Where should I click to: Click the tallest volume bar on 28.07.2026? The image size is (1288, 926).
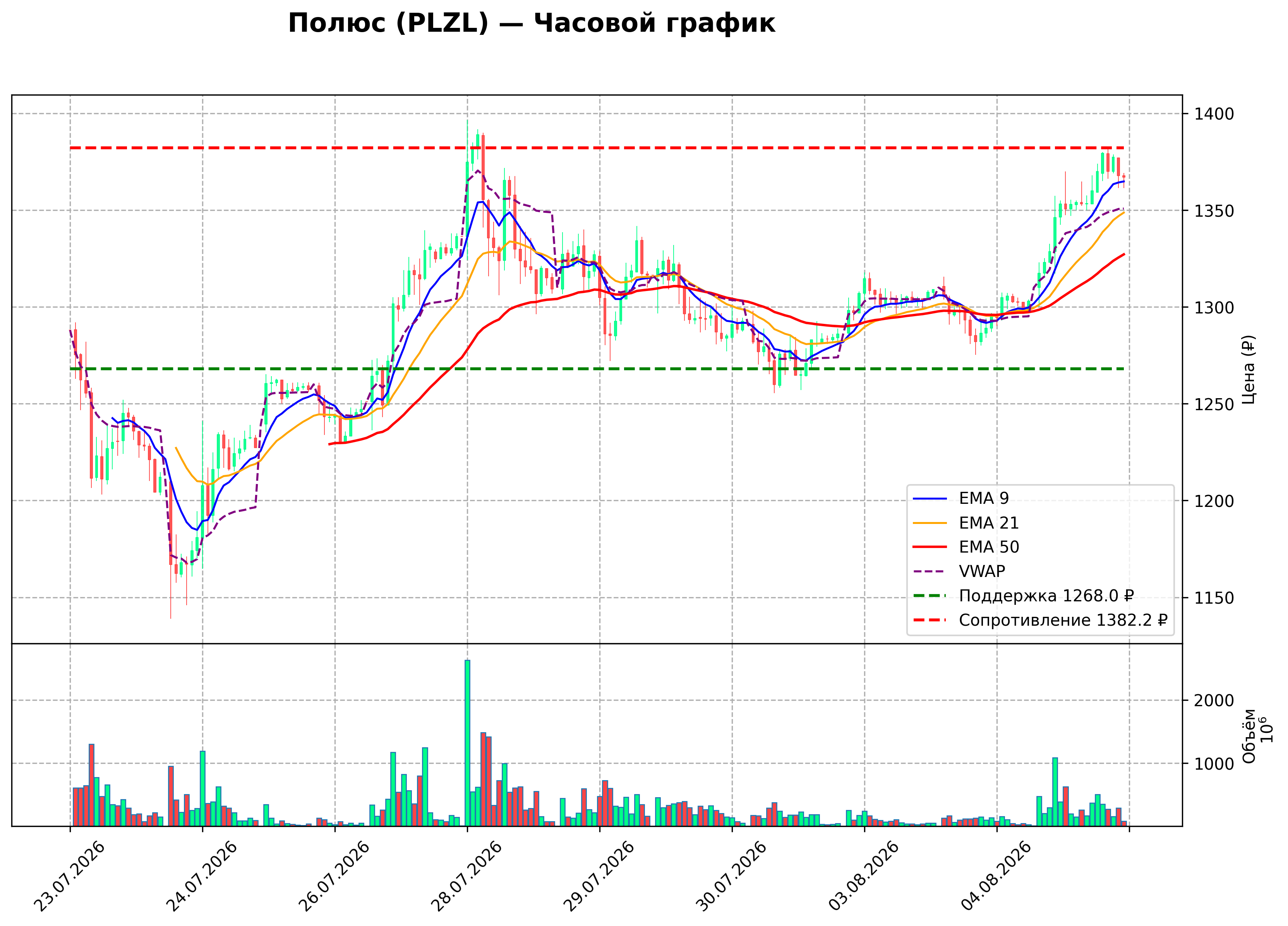467,743
